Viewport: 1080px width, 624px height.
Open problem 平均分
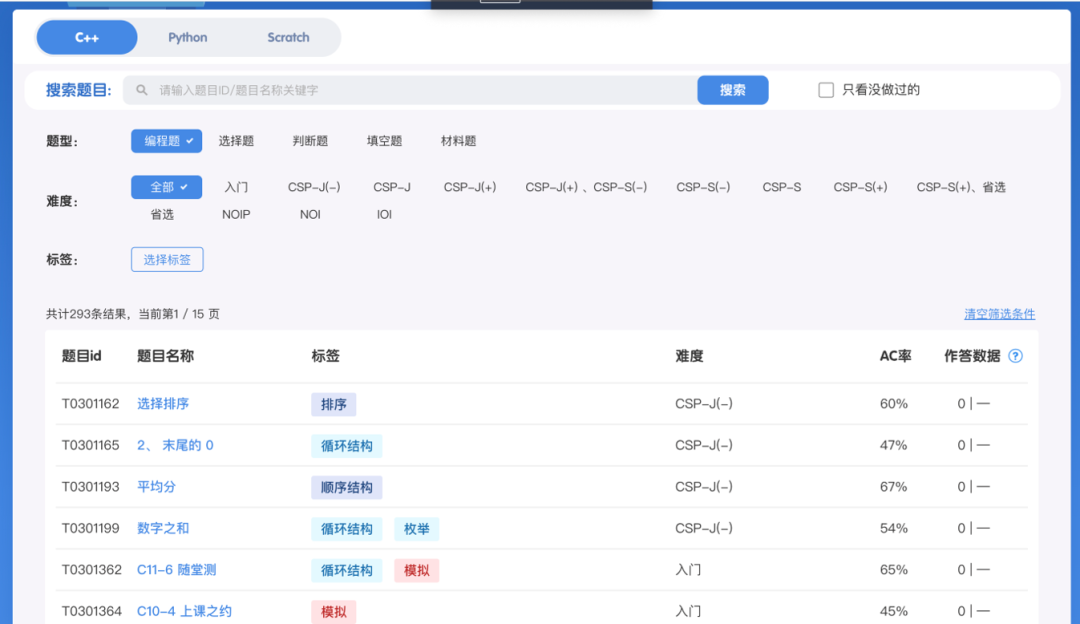pyautogui.click(x=156, y=487)
